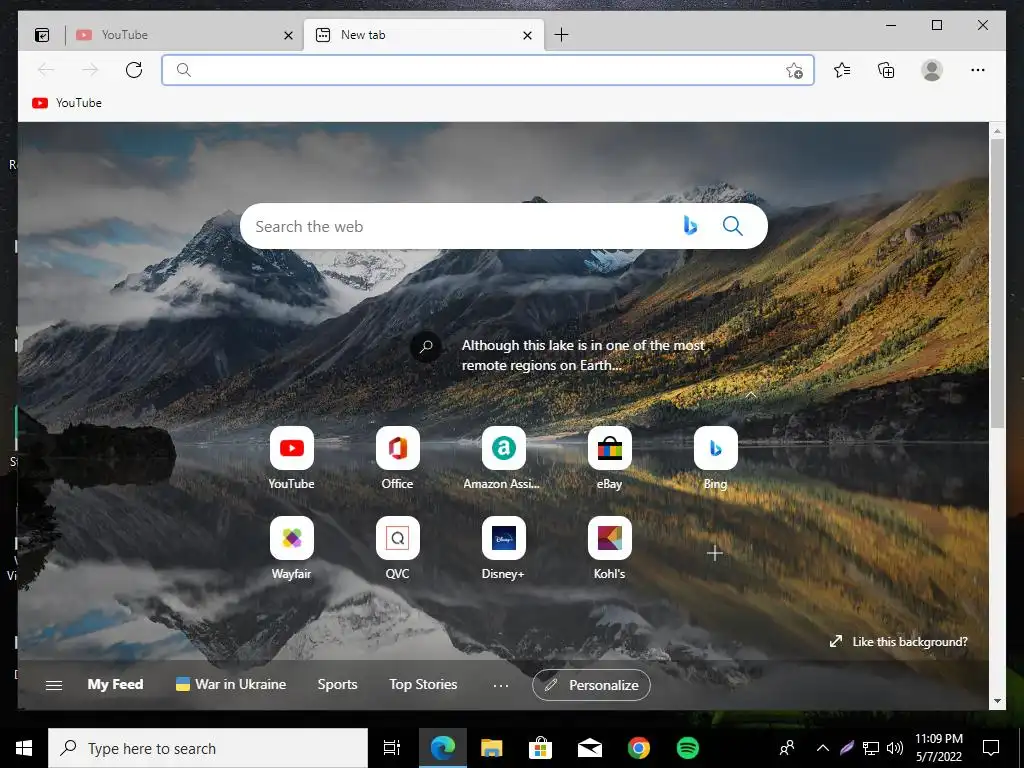Screen dimensions: 1024x768
Task: Click the taskbar search box
Action: tap(208, 748)
